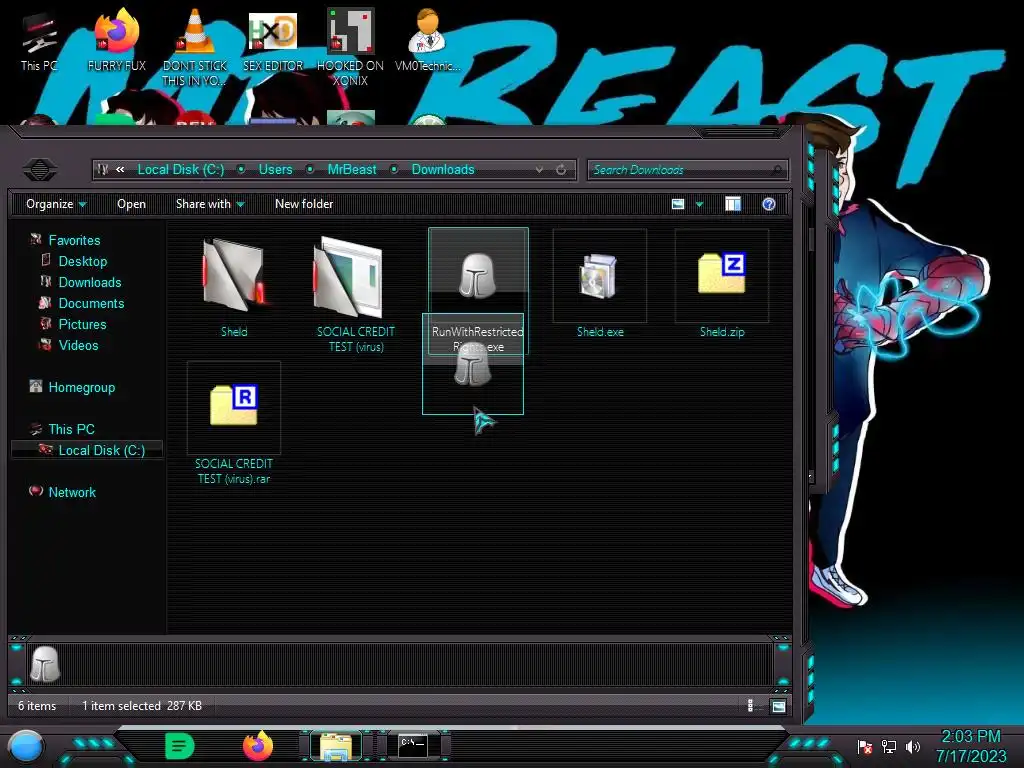The image size is (1024, 768).
Task: Expand the address bar history dropdown
Action: tap(539, 170)
